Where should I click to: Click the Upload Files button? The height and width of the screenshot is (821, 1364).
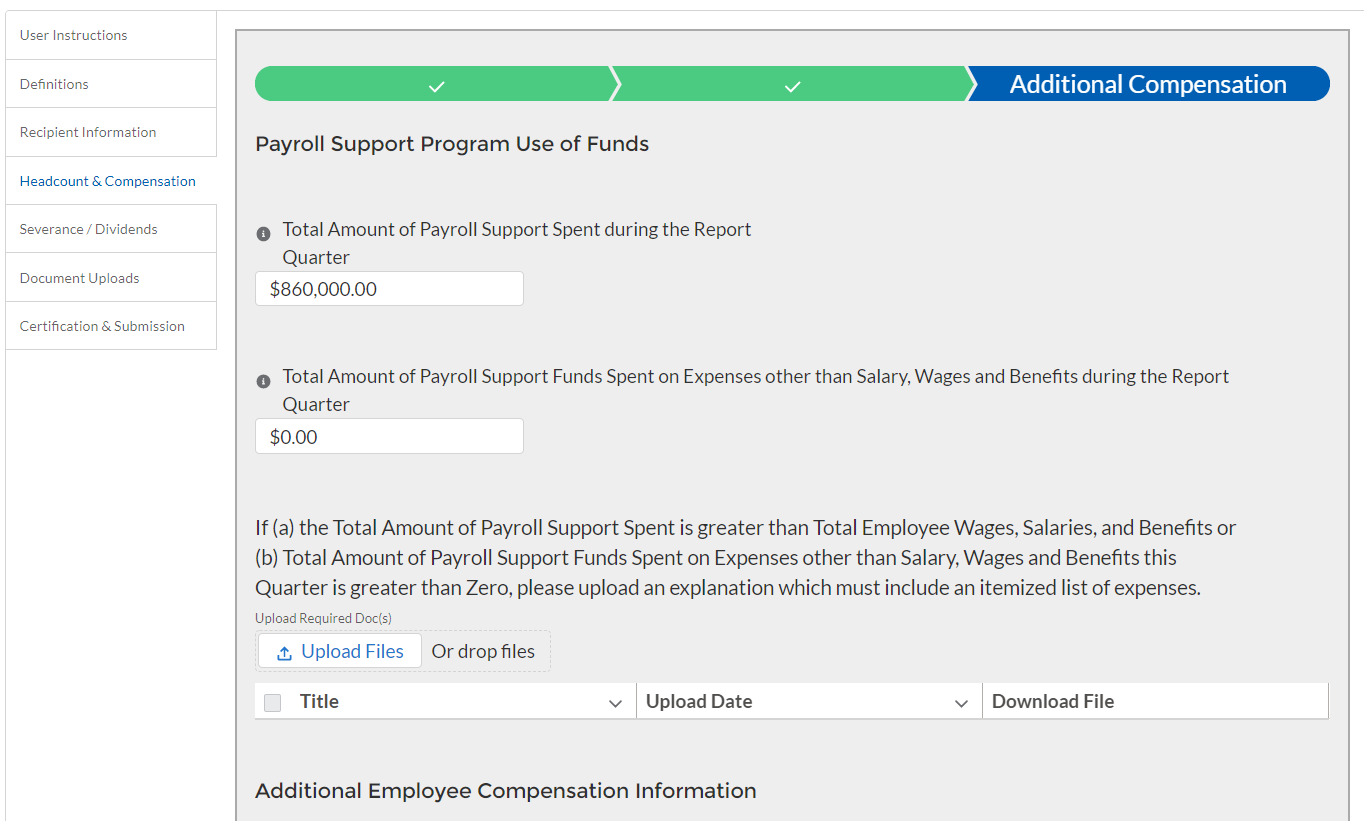tap(340, 651)
